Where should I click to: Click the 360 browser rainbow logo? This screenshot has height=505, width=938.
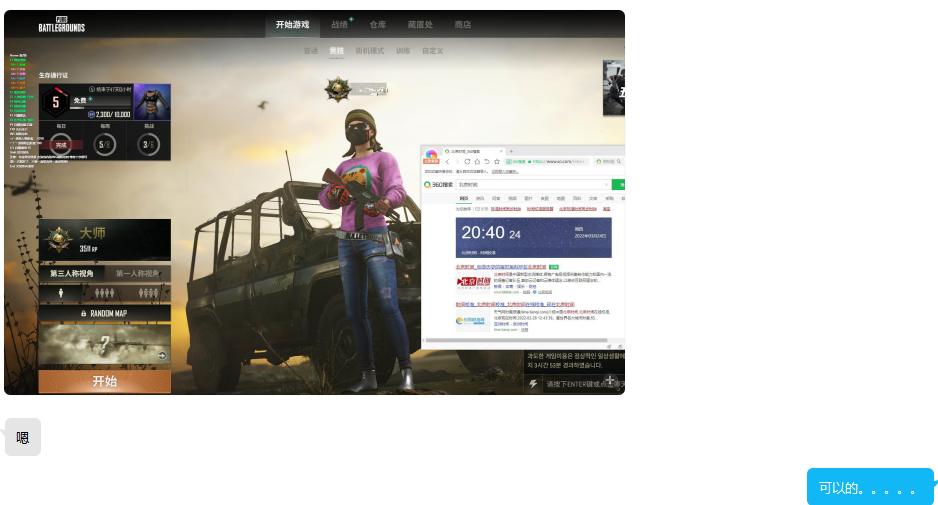pyautogui.click(x=431, y=156)
